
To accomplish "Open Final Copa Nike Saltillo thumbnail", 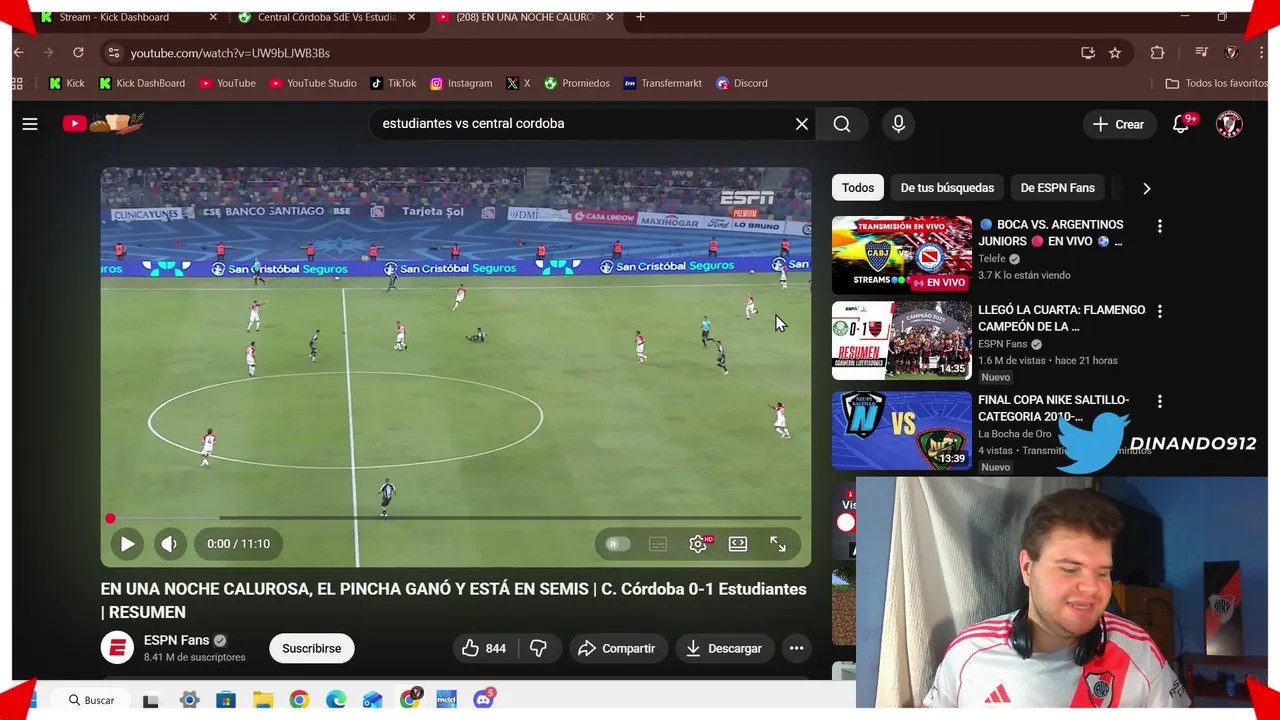I will pos(901,431).
